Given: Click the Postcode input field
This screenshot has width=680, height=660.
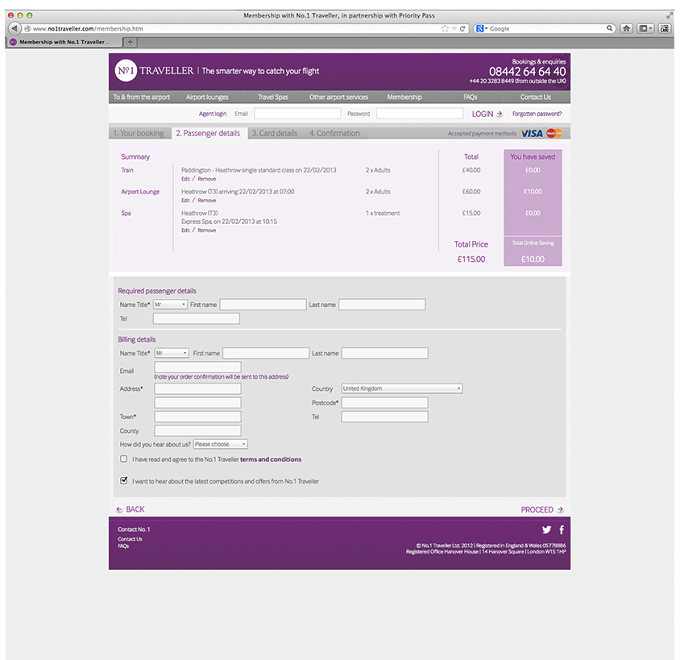Looking at the screenshot, I should point(385,403).
